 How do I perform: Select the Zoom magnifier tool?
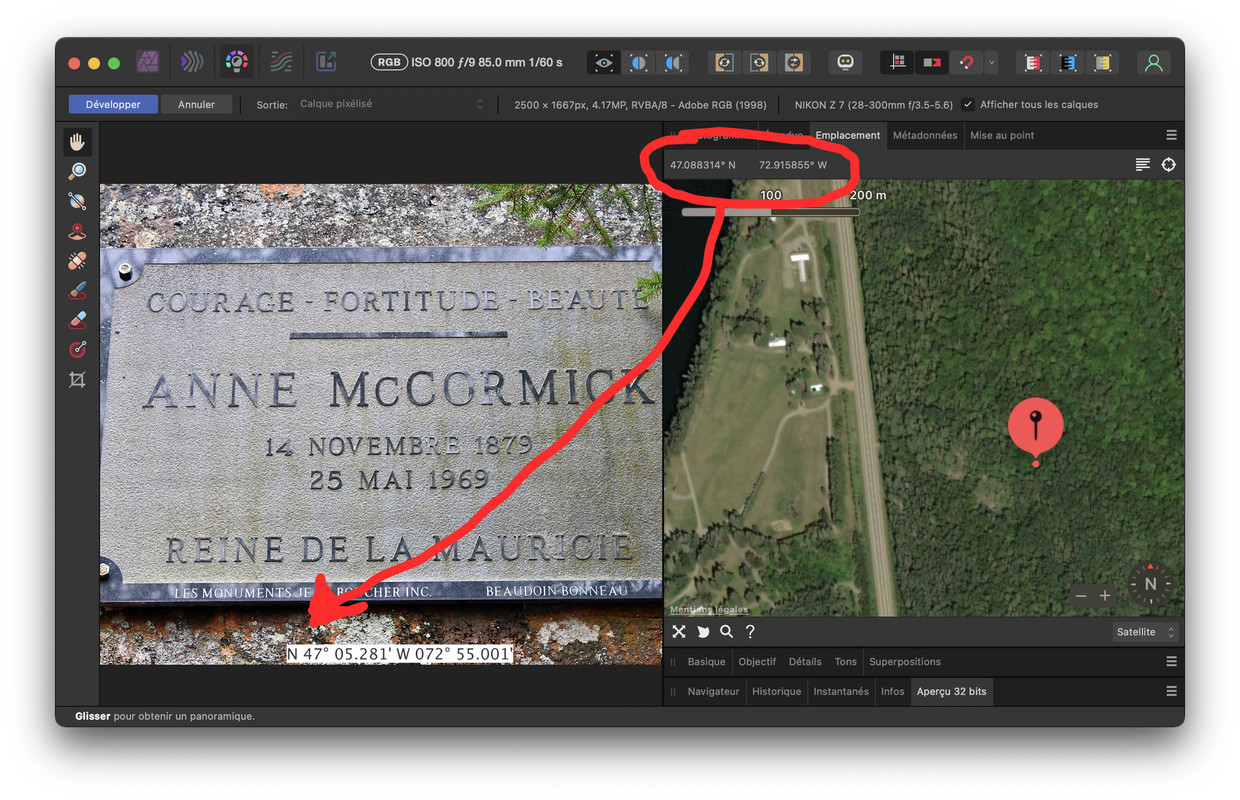tap(77, 171)
